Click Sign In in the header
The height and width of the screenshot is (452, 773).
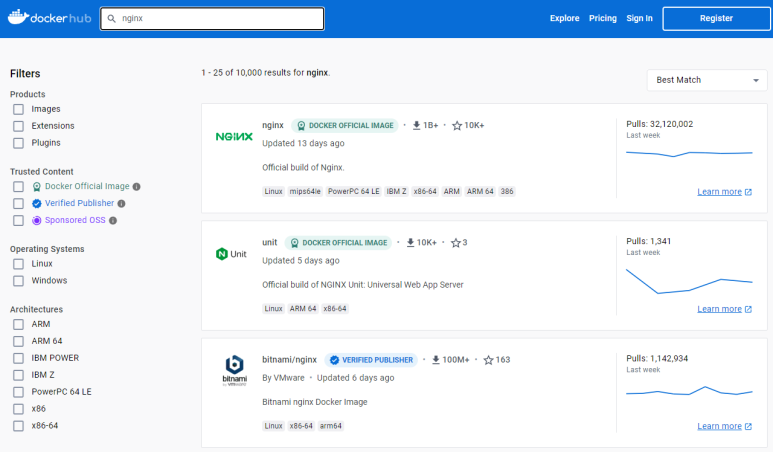tap(639, 18)
